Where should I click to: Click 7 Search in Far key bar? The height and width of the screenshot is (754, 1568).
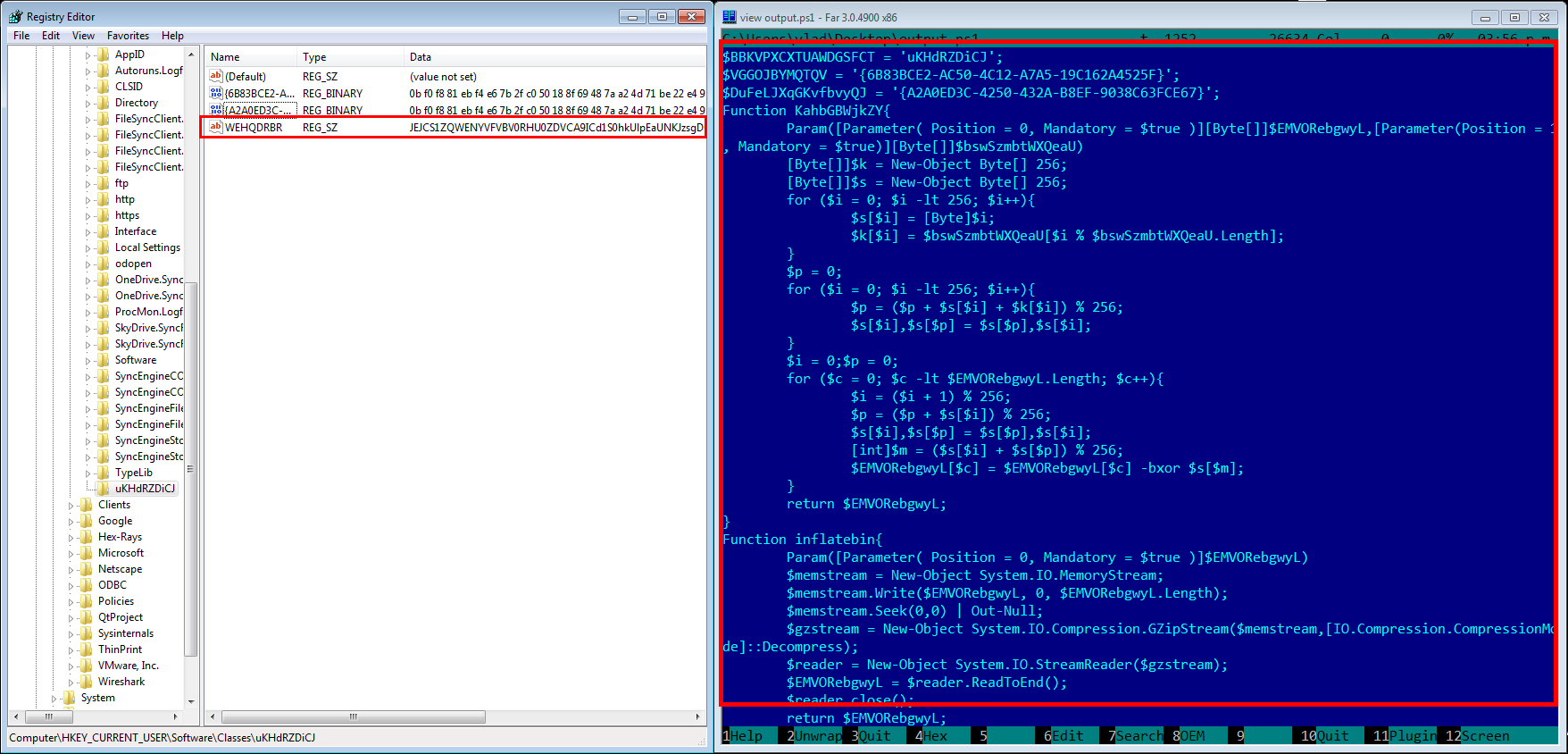[1137, 736]
